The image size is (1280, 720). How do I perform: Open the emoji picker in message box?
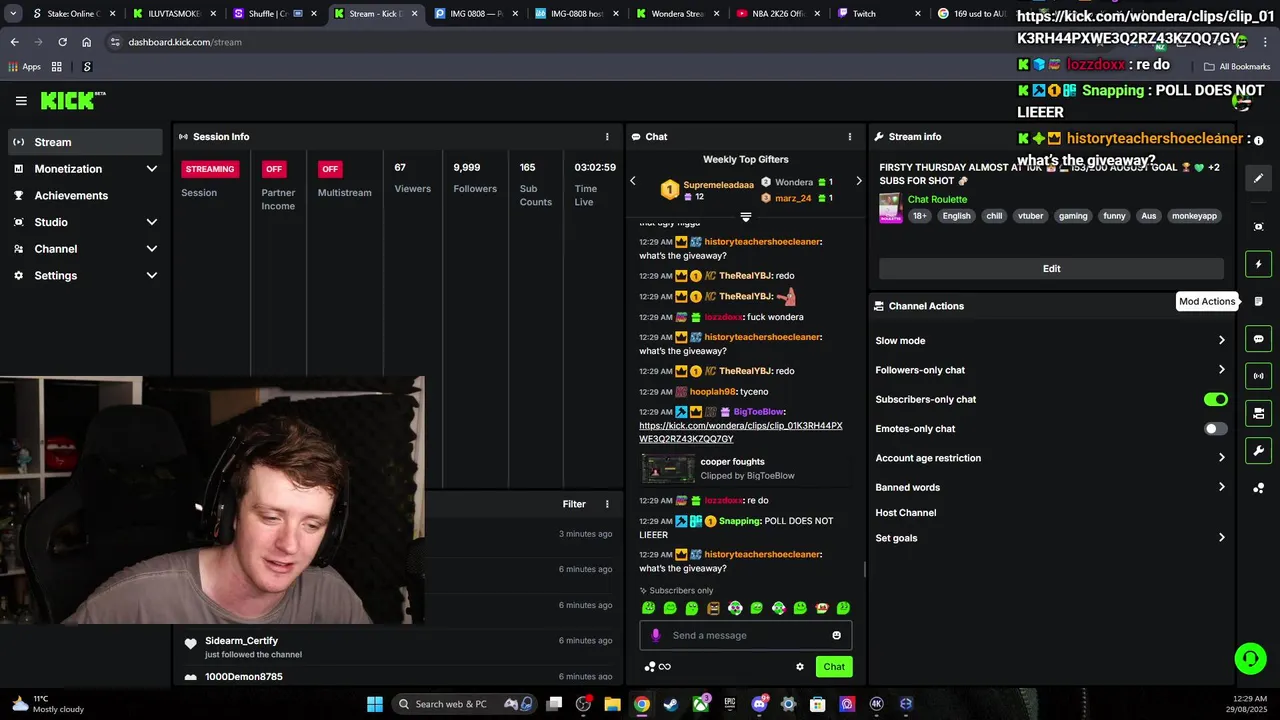pos(837,635)
